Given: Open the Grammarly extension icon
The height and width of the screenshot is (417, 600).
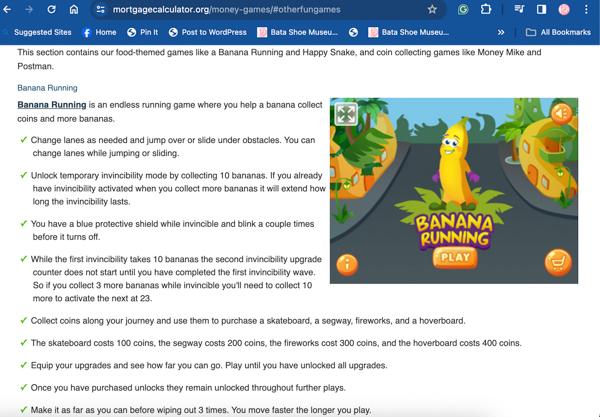Looking at the screenshot, I should 463,9.
